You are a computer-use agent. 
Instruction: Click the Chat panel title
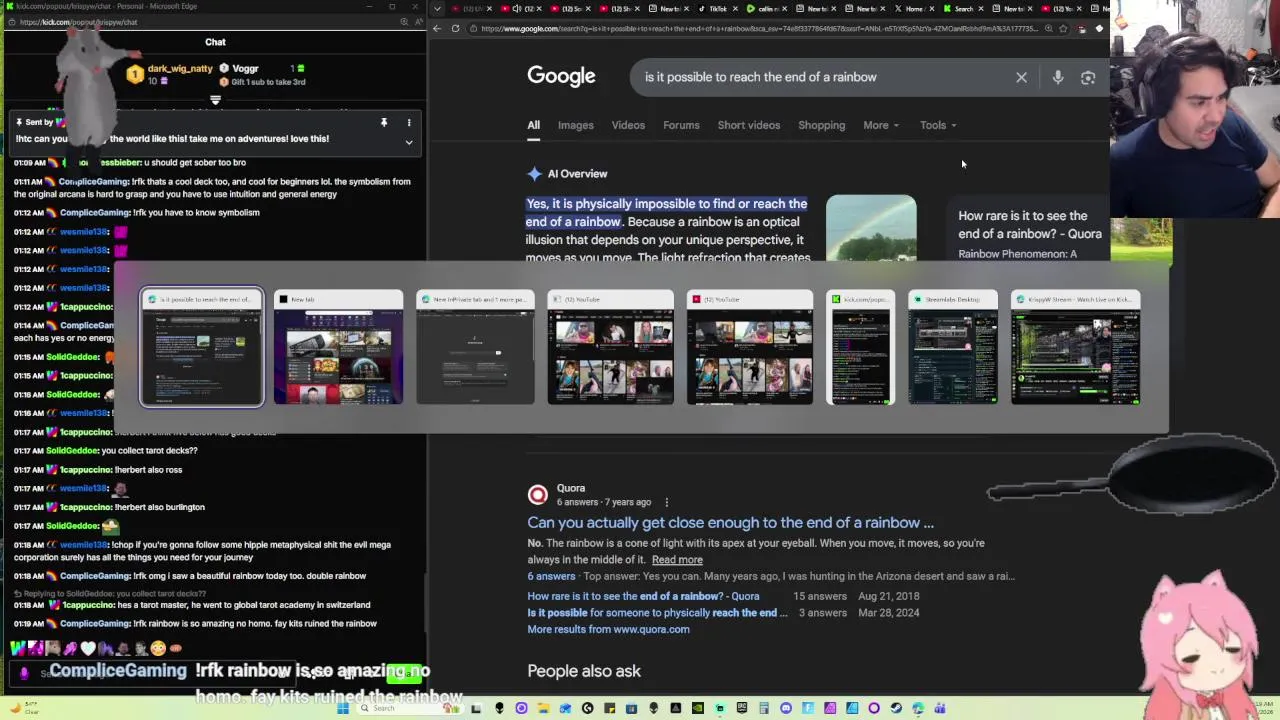[215, 42]
